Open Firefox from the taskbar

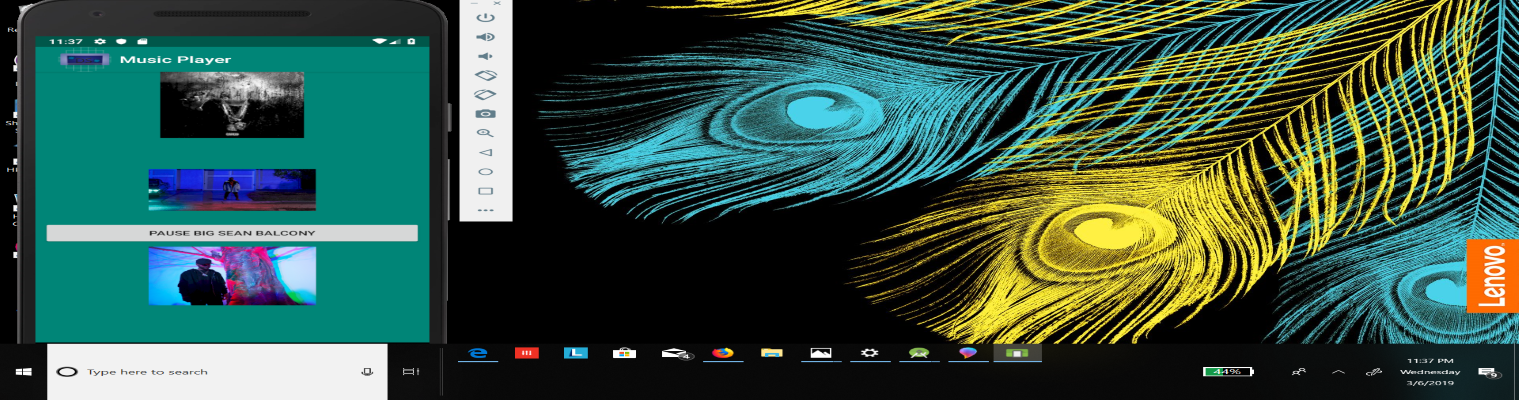point(722,353)
